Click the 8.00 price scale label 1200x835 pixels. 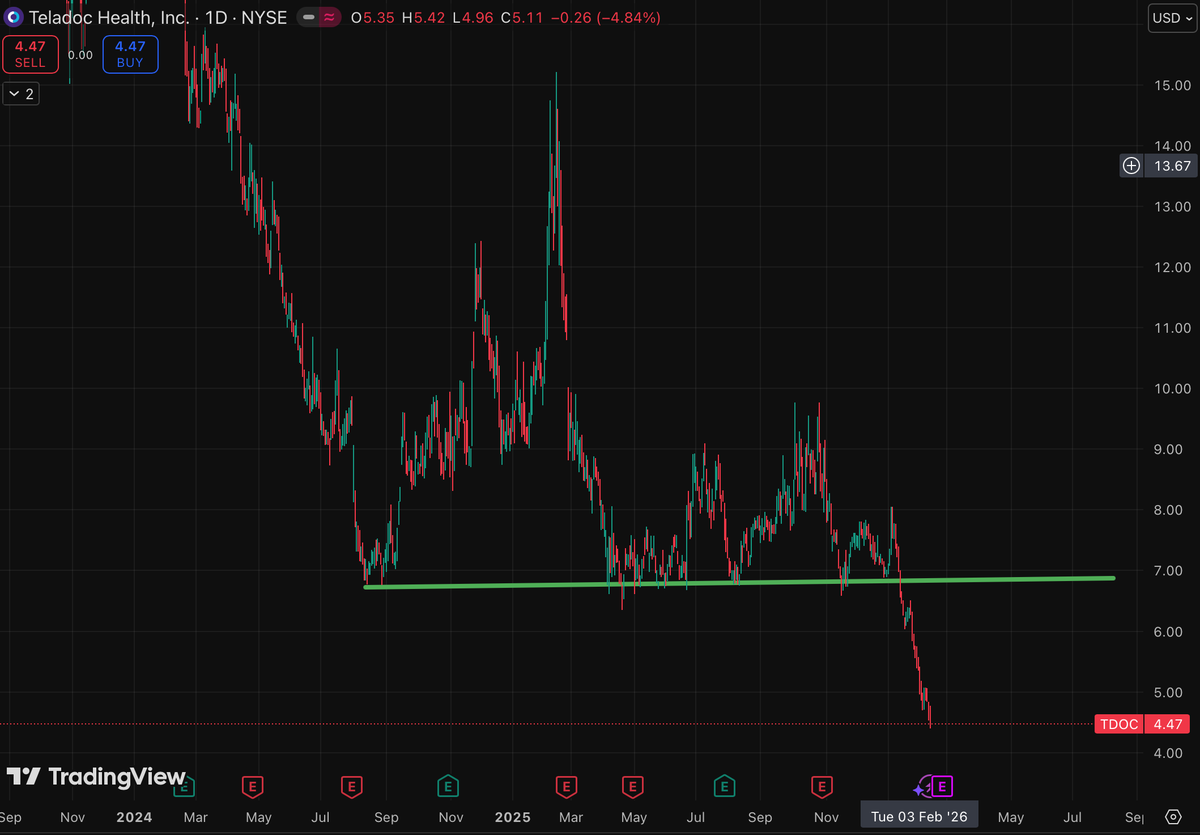(x=1170, y=510)
